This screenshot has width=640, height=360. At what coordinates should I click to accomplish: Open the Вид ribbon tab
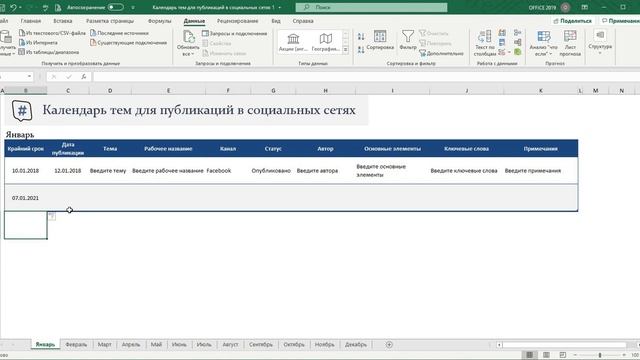(x=276, y=21)
